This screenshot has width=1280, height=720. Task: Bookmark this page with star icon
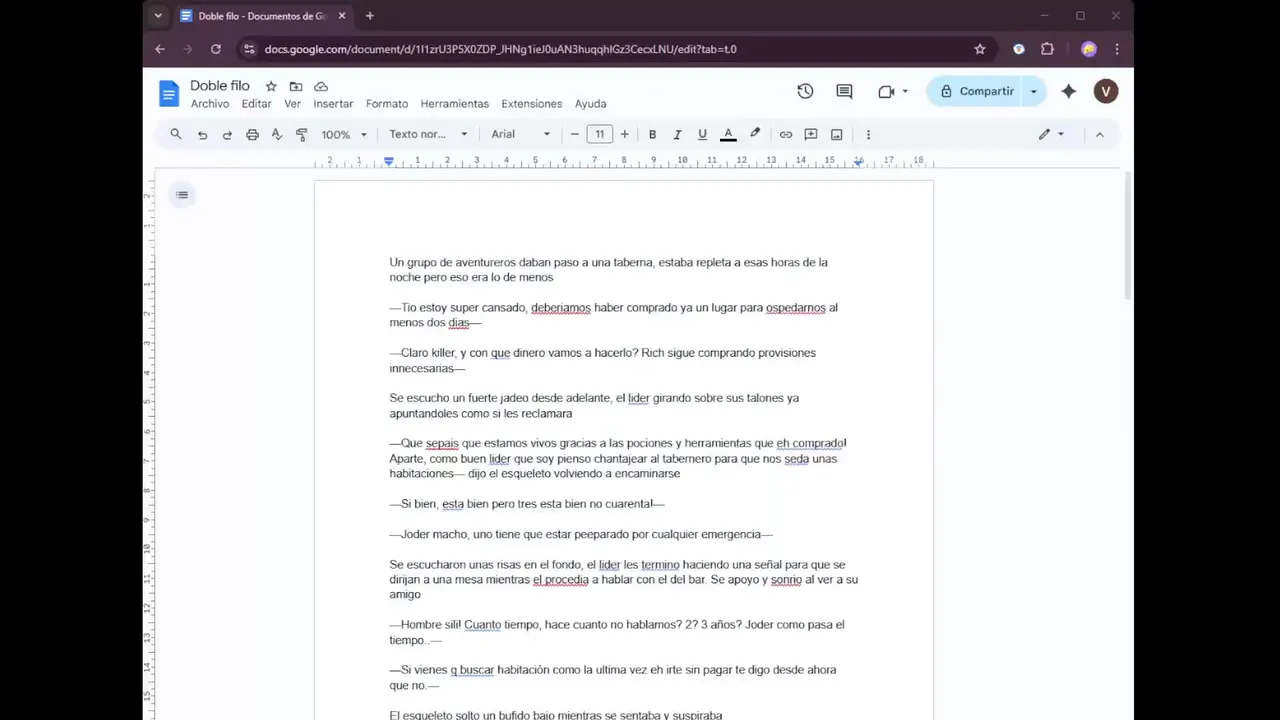tap(980, 49)
